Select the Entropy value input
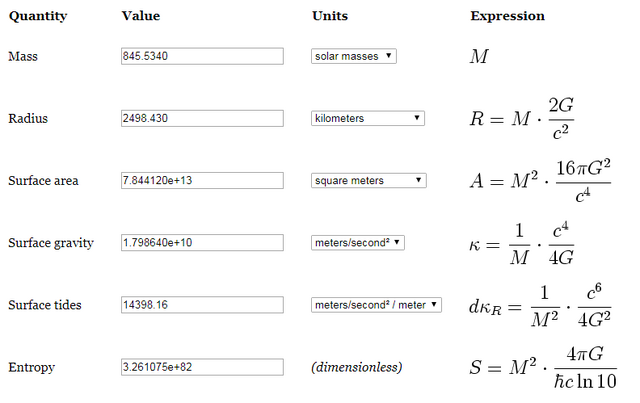The width and height of the screenshot is (640, 403). (202, 367)
